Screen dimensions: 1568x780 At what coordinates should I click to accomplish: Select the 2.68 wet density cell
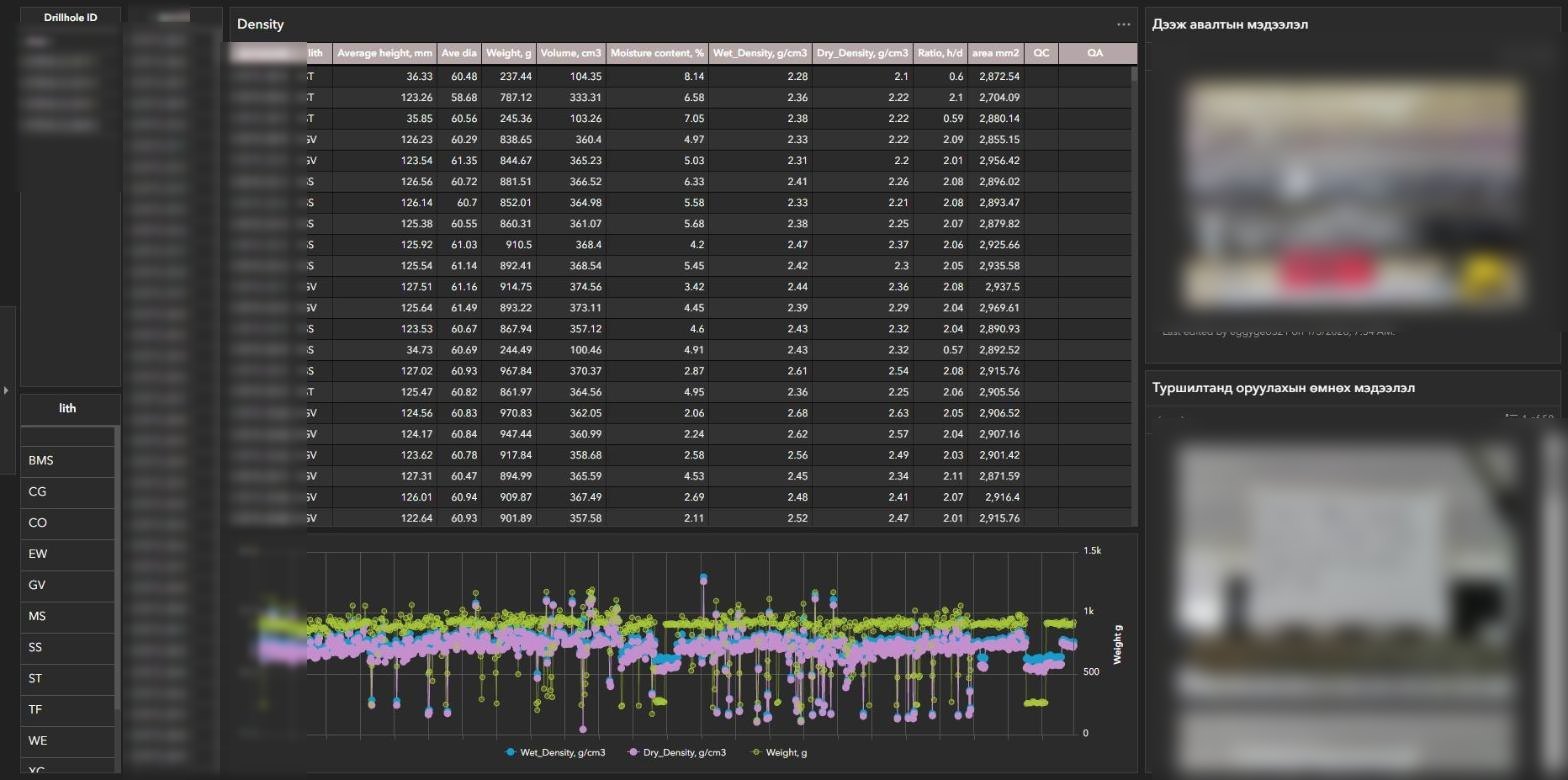pos(761,413)
